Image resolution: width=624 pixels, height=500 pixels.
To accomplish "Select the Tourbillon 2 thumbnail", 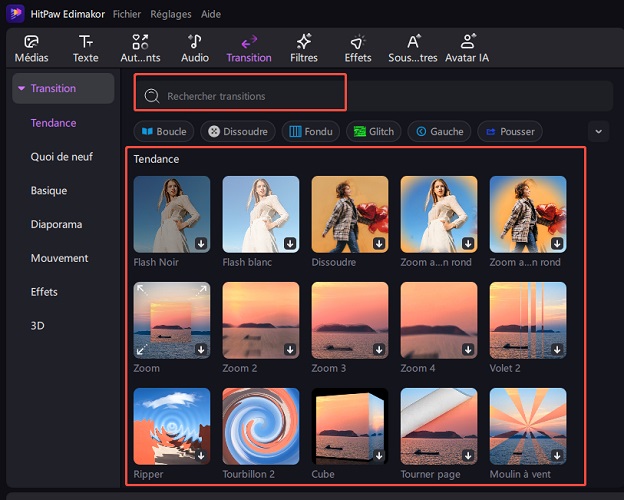I will pyautogui.click(x=261, y=426).
